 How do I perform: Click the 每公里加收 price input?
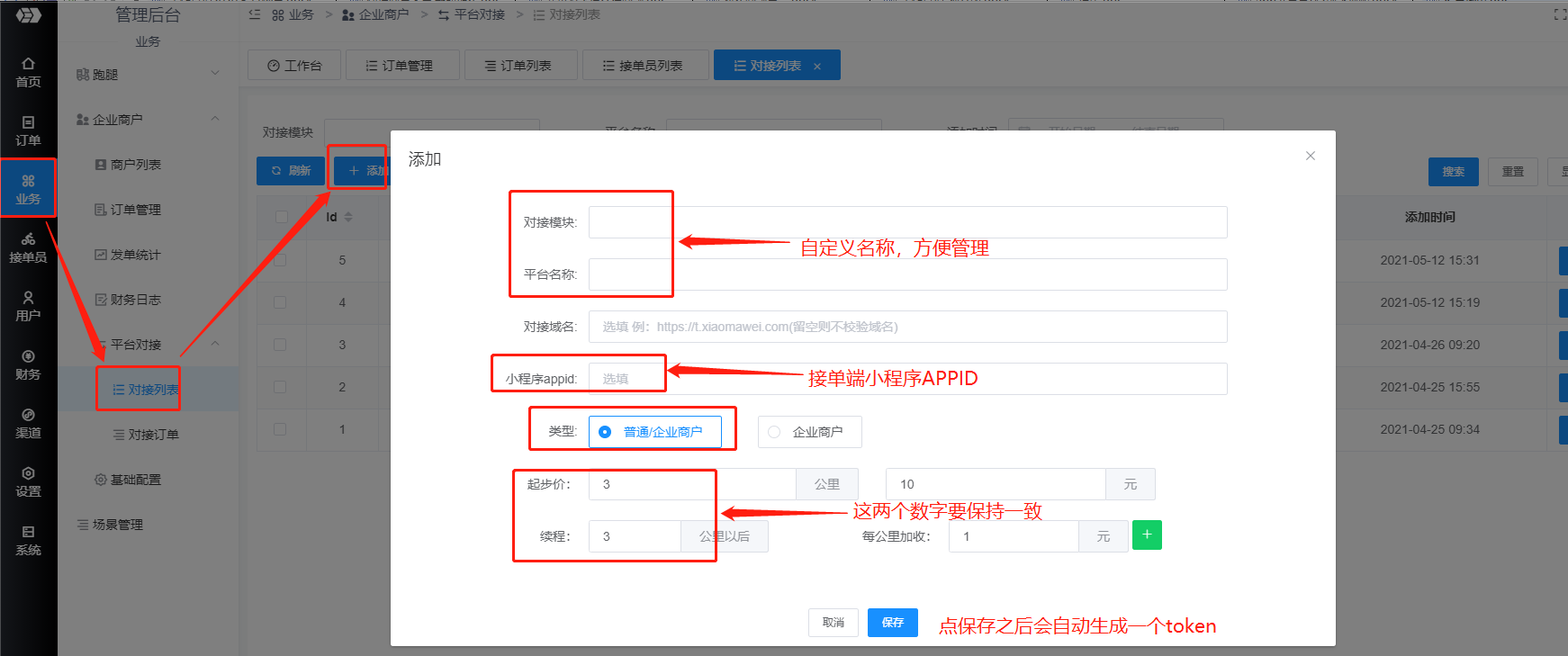[x=1014, y=536]
